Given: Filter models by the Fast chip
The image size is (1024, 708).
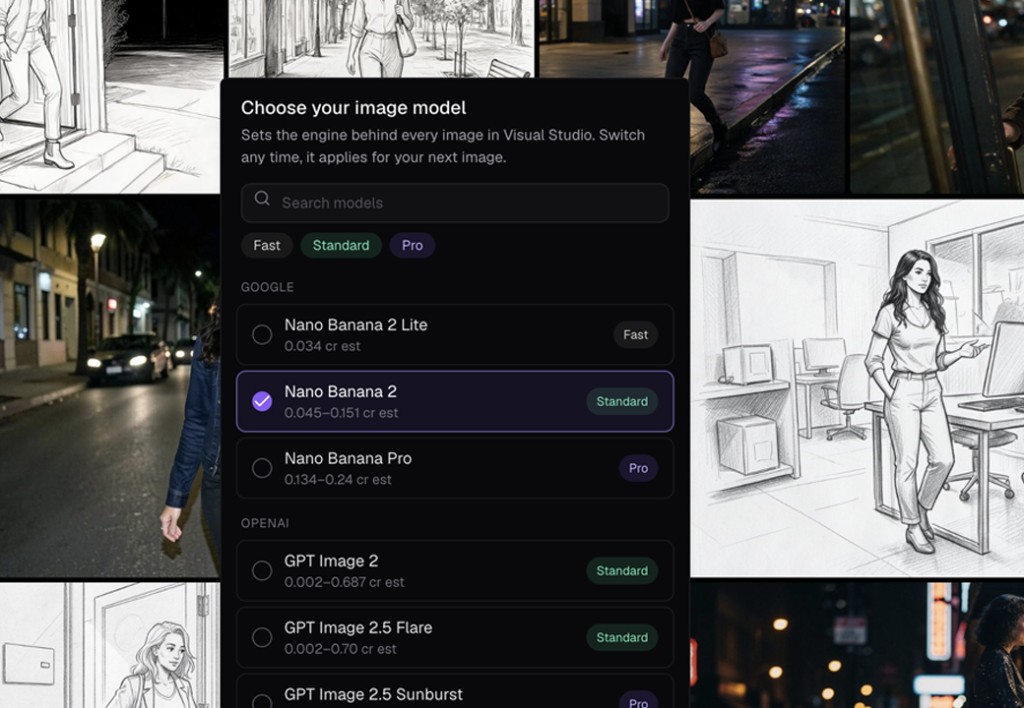Looking at the screenshot, I should coord(266,246).
